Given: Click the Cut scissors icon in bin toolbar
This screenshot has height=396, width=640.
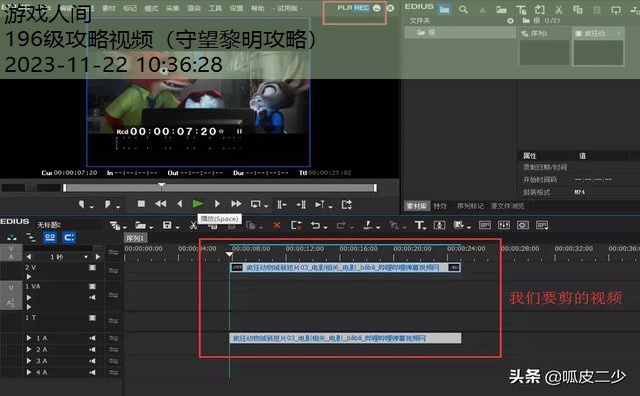Looking at the screenshot, I should pyautogui.click(x=559, y=9).
